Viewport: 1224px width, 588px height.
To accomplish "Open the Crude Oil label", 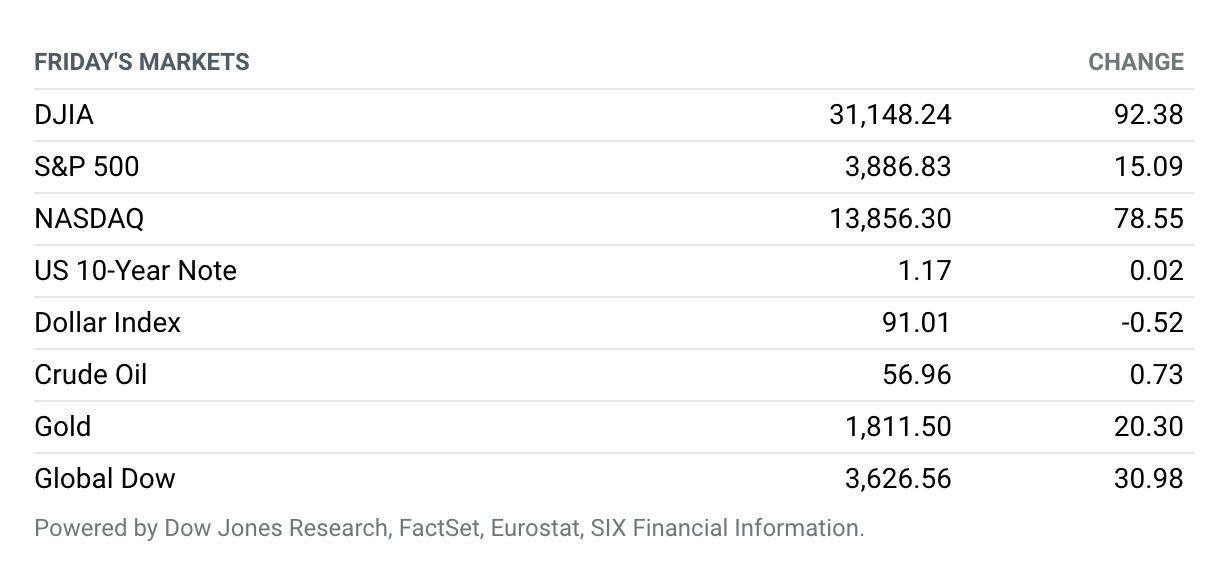I will point(91,375).
